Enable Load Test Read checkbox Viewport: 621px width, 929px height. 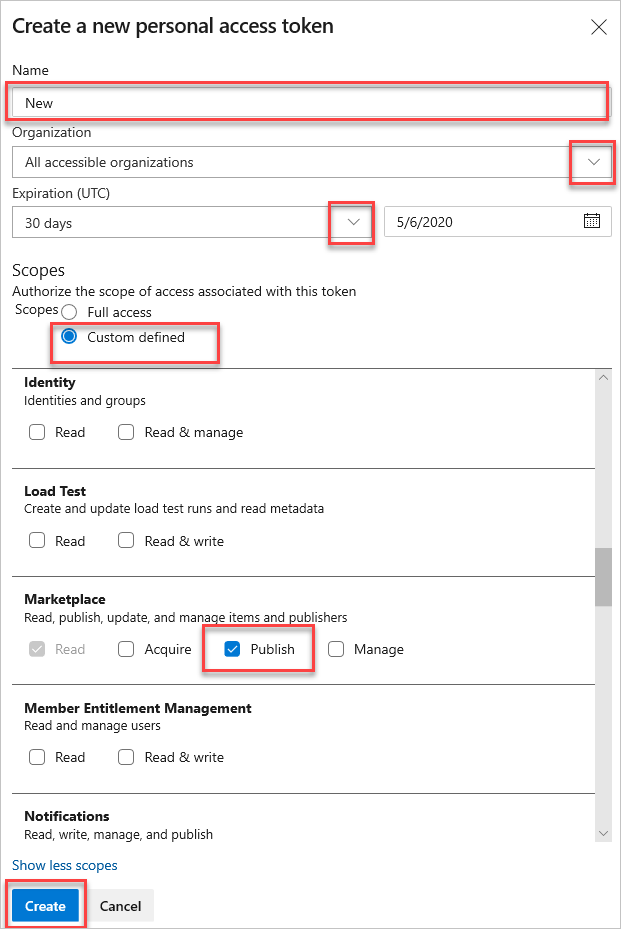click(x=37, y=541)
